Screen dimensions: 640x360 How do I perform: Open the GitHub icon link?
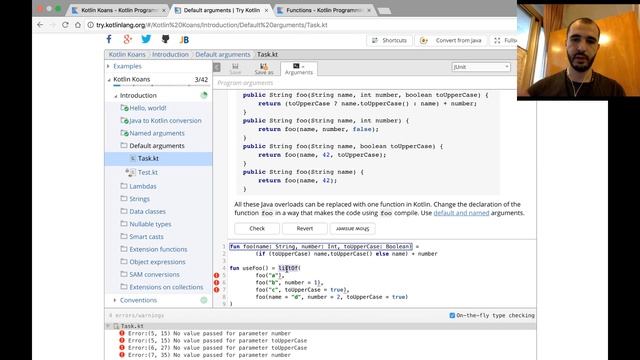tap(165, 39)
